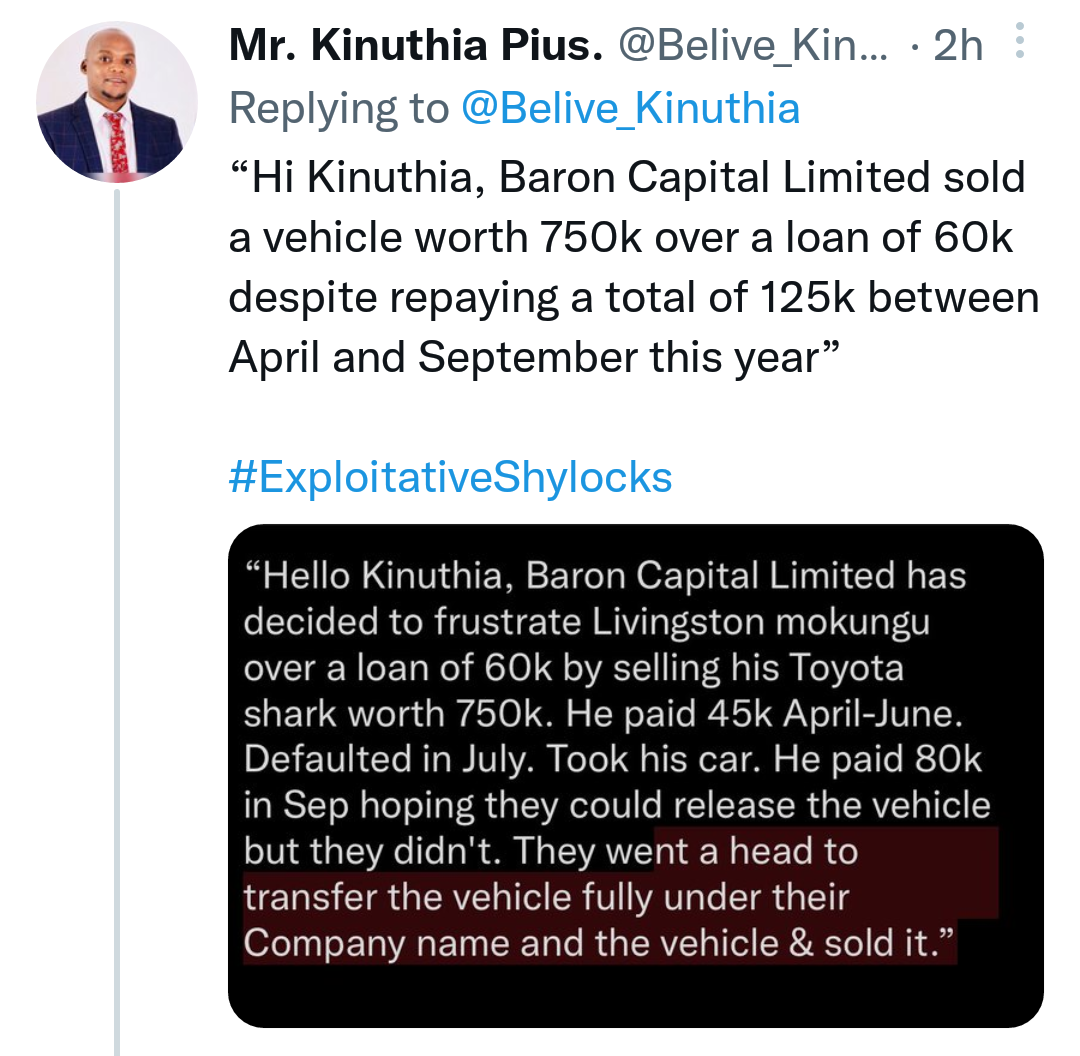The width and height of the screenshot is (1080, 1056).
Task: Click the gray "Replying to" label
Action: click(x=339, y=109)
